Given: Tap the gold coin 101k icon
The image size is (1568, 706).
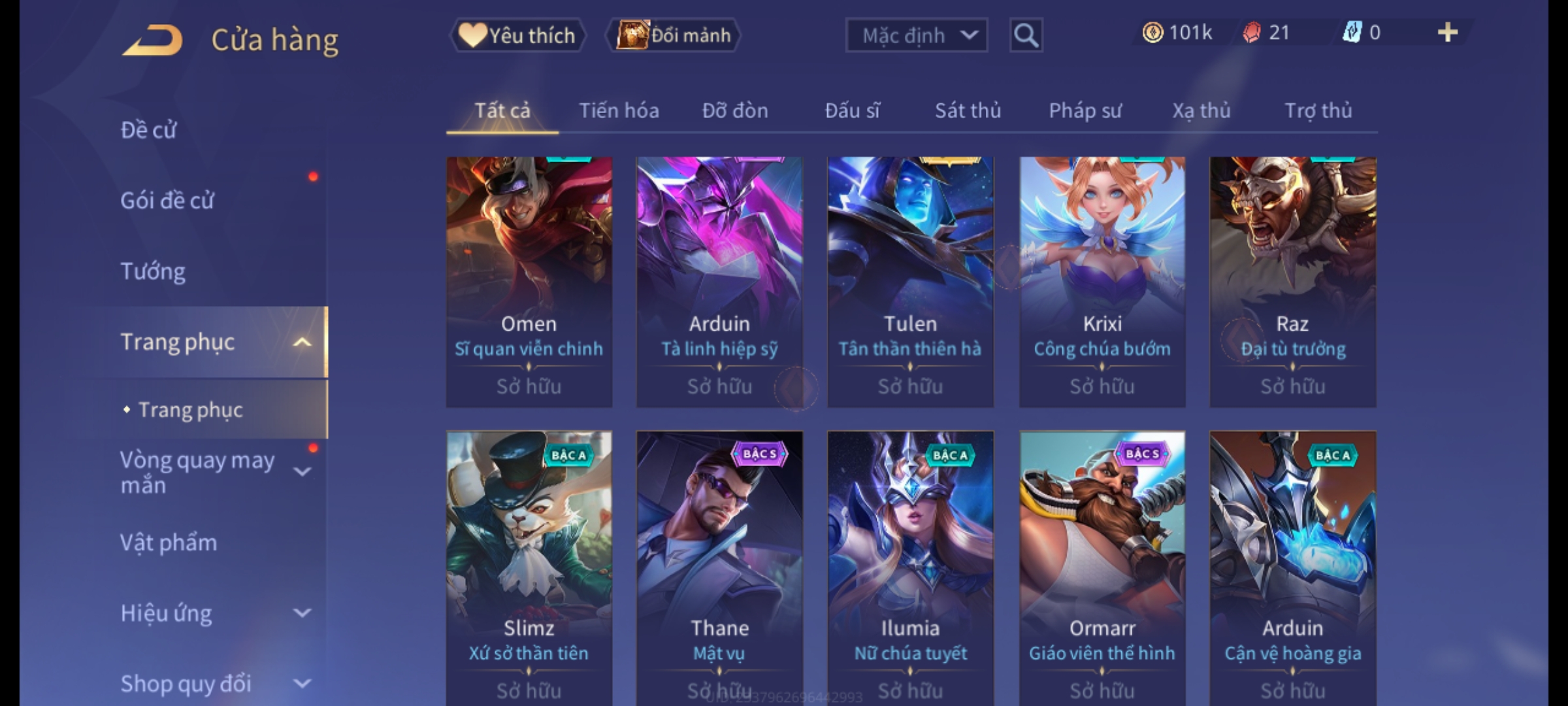Looking at the screenshot, I should point(1152,33).
